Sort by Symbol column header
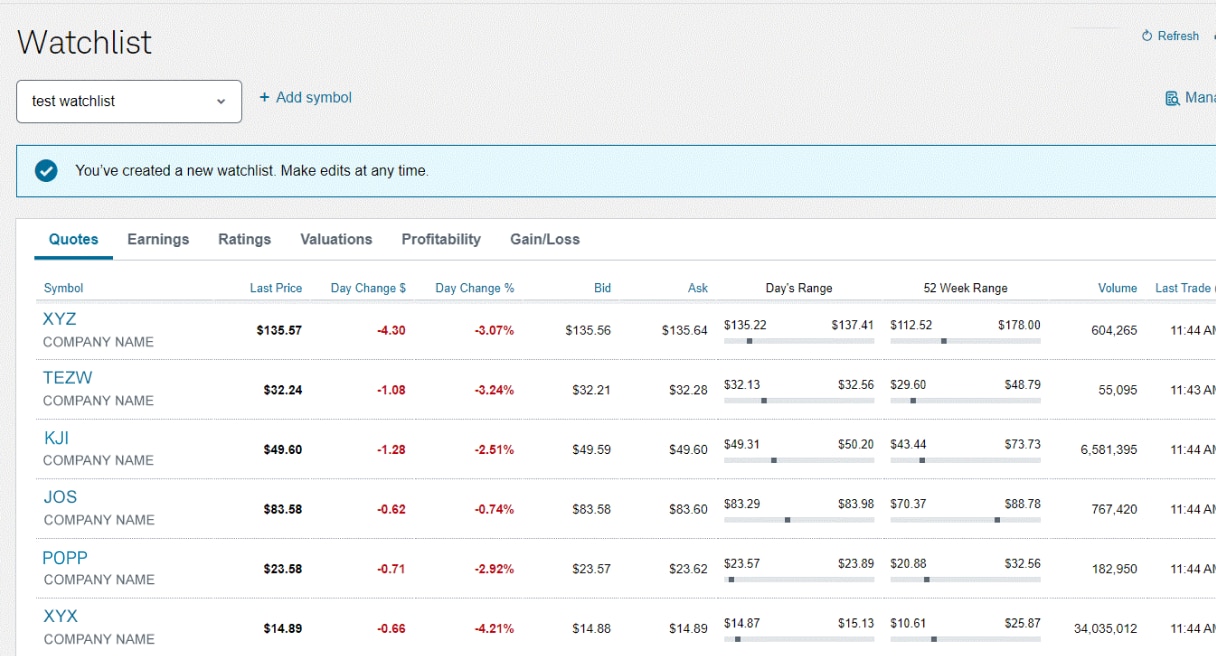1216x656 pixels. 63,288
